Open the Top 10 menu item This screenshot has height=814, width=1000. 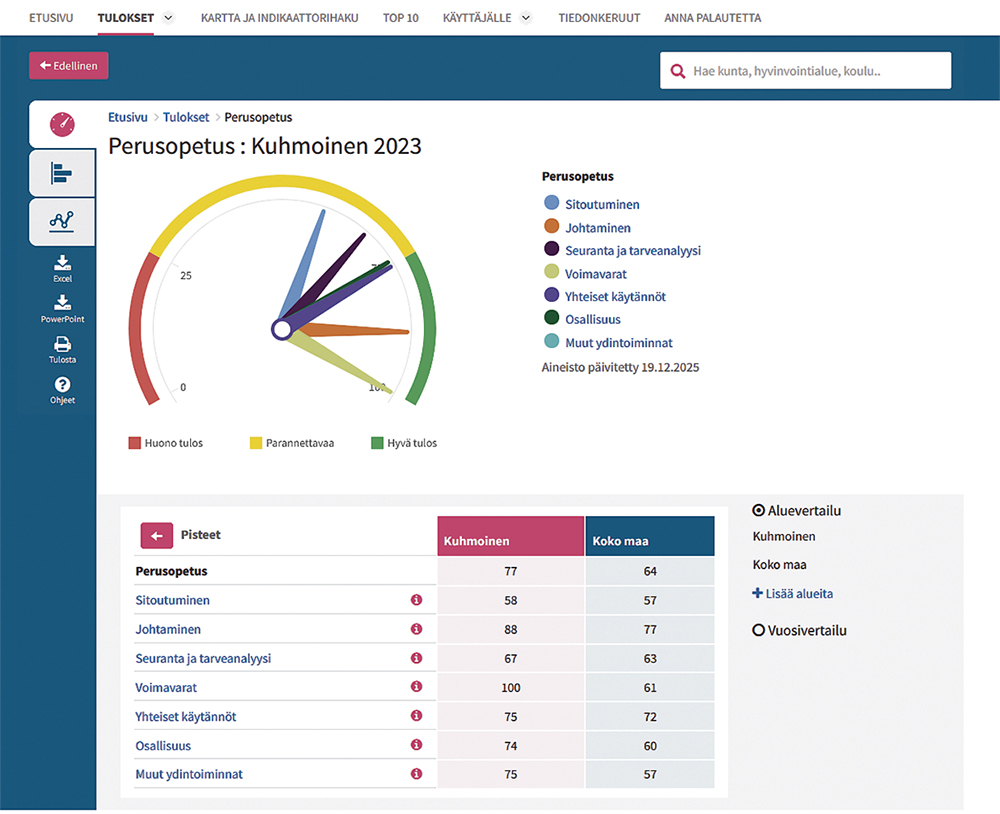click(401, 18)
